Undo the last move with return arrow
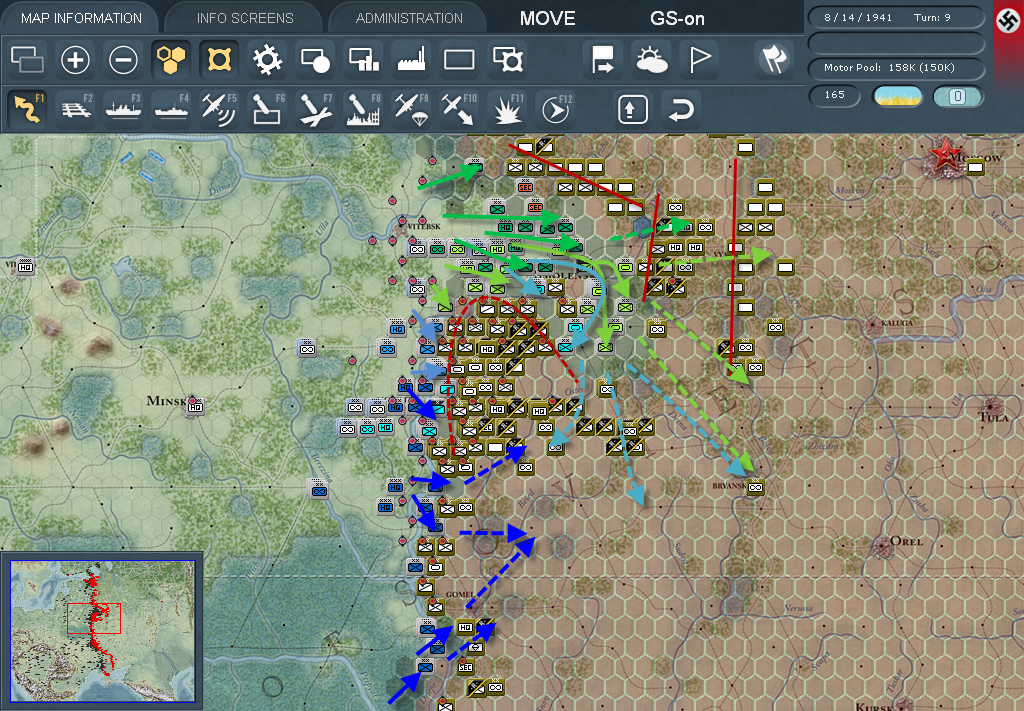Image resolution: width=1024 pixels, height=711 pixels. point(680,109)
